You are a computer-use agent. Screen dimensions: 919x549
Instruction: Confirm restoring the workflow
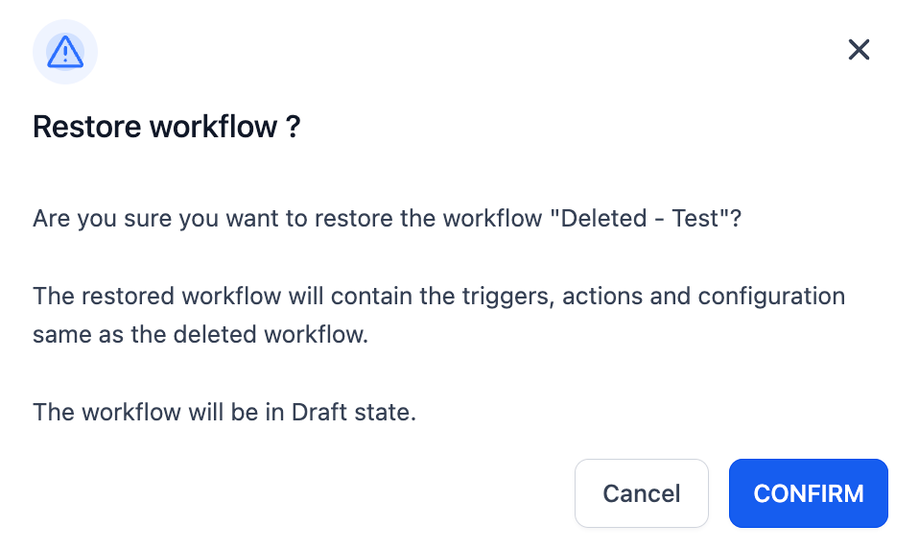coord(808,493)
